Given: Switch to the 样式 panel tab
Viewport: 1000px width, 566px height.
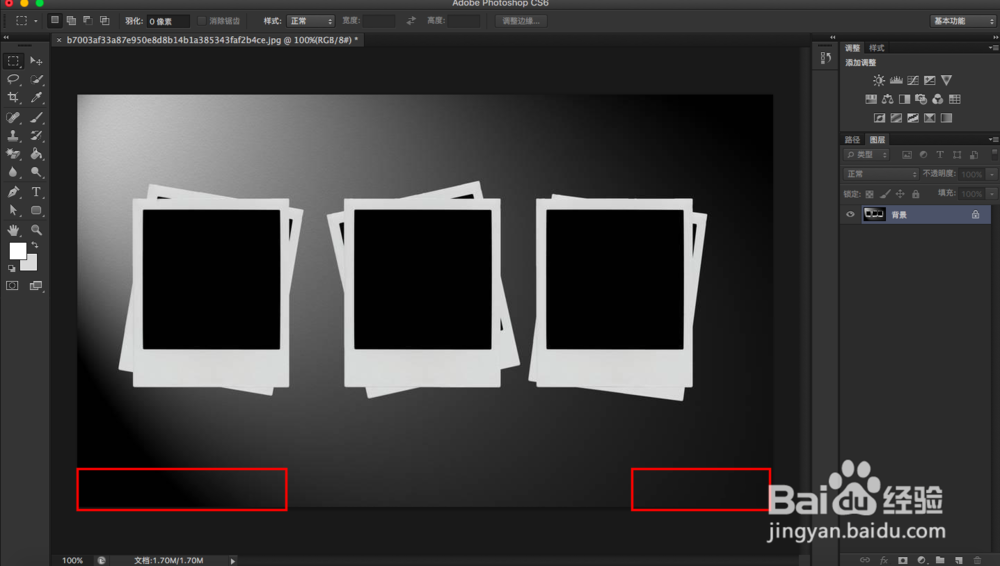Looking at the screenshot, I should [x=877, y=48].
